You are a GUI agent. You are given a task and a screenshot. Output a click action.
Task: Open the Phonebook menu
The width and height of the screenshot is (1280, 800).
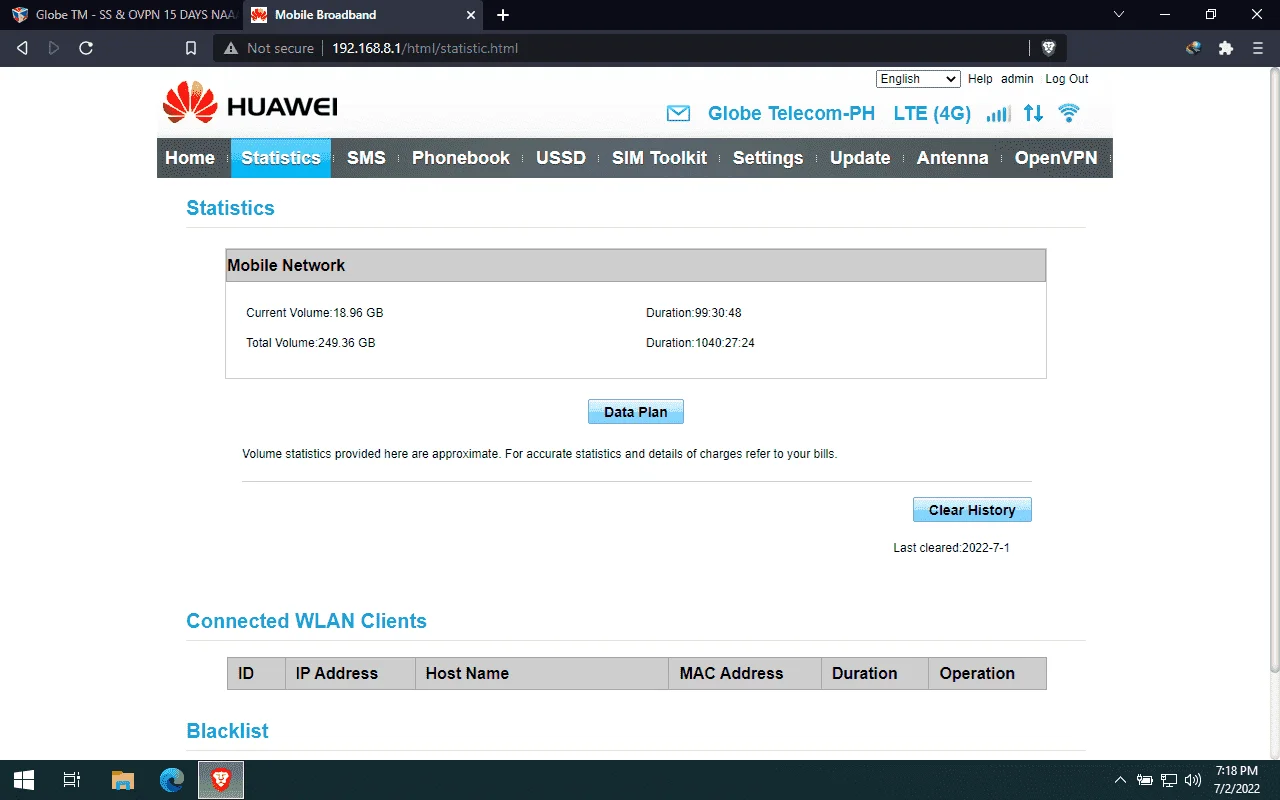461,158
